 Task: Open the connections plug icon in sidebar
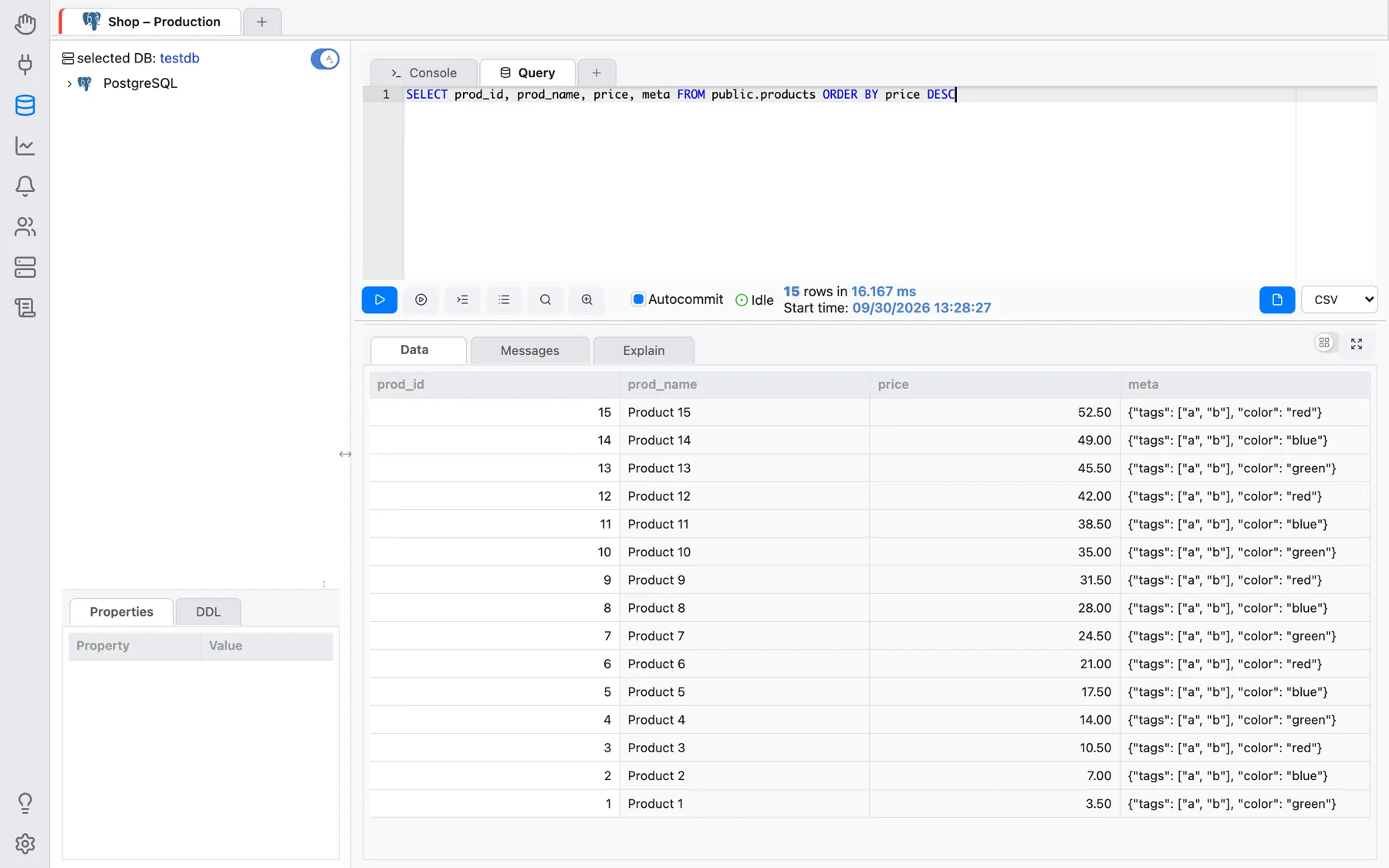point(25,64)
